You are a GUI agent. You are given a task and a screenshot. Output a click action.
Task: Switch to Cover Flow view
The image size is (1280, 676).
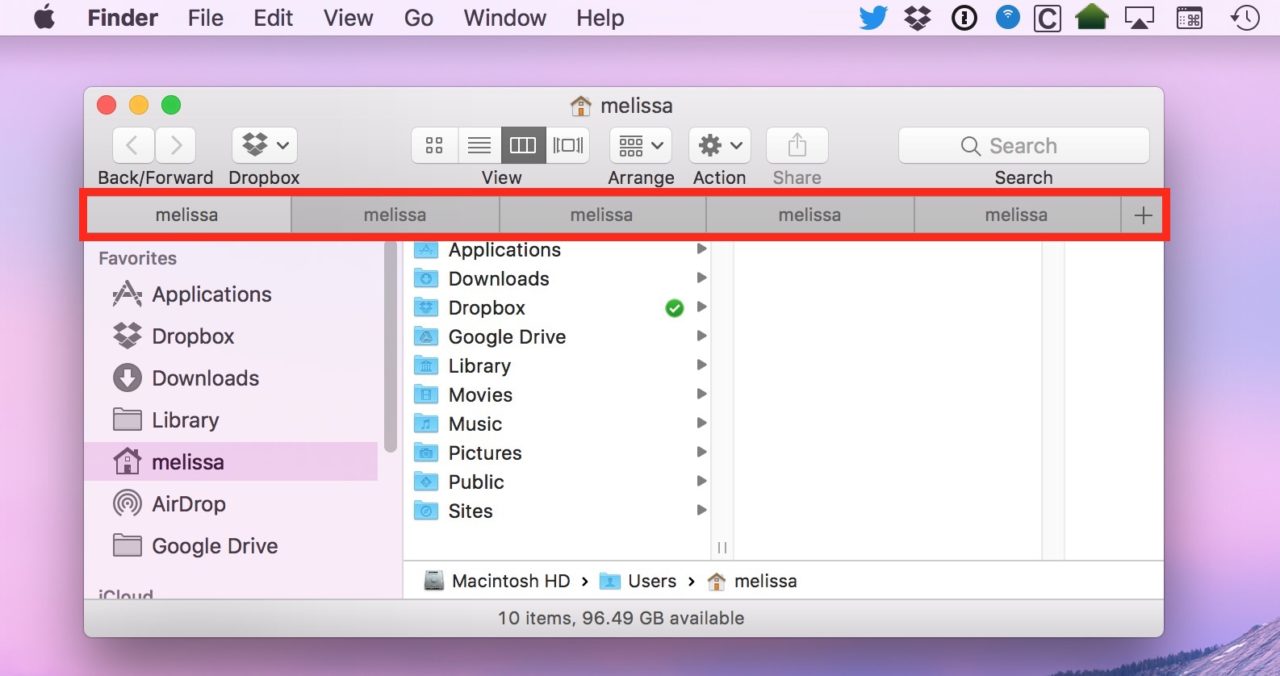tap(567, 145)
